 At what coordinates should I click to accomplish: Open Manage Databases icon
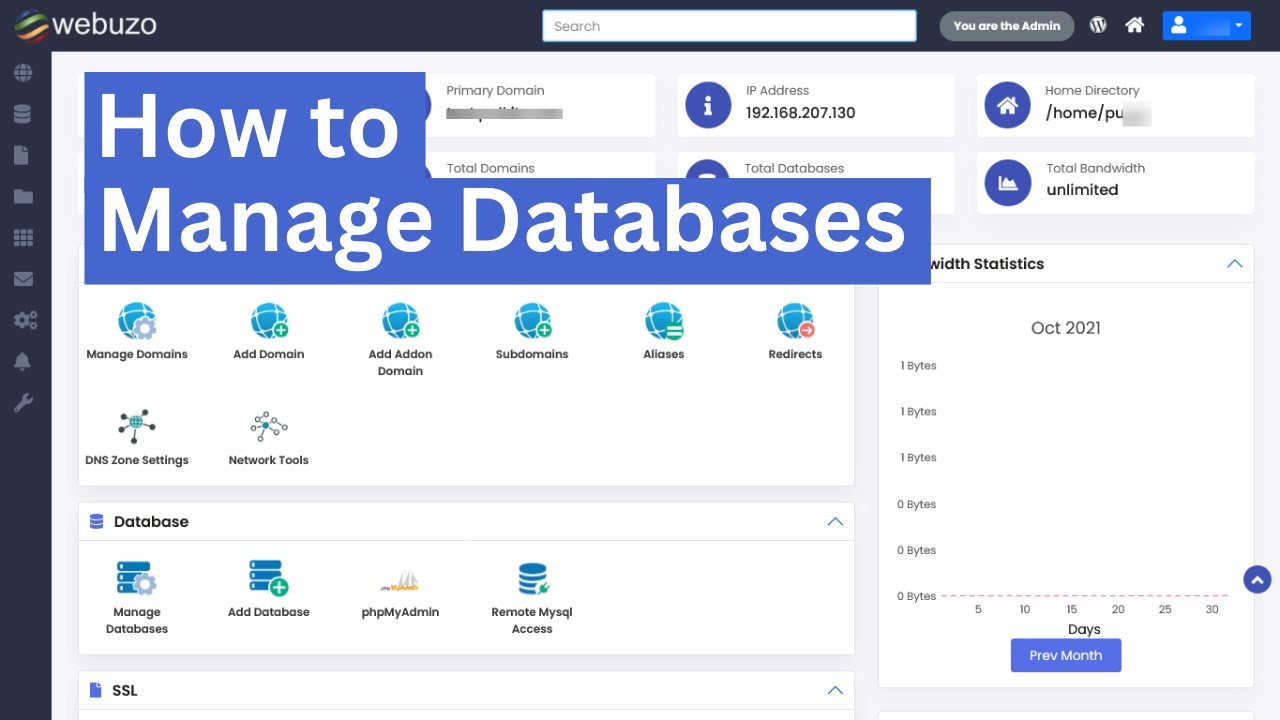136,579
